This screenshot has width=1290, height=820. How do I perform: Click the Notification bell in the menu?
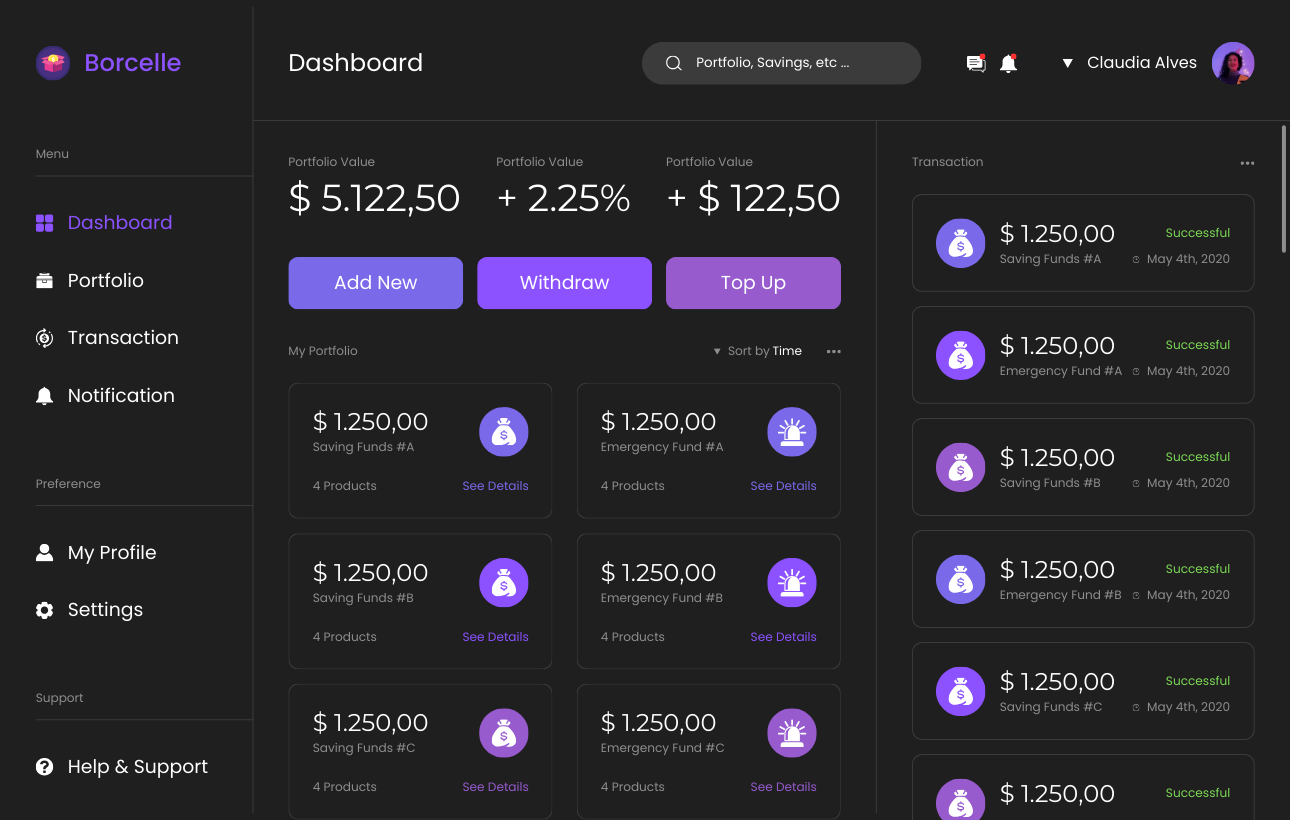coord(44,395)
